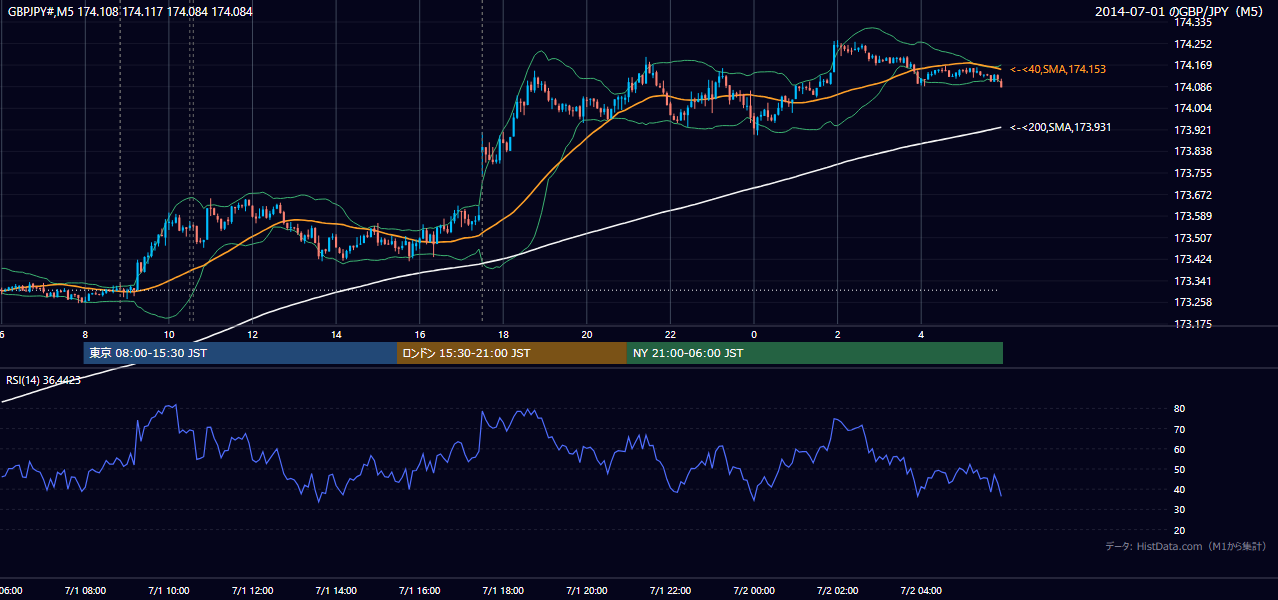Click RSI scale value 30
This screenshot has height=600, width=1278.
click(1180, 510)
